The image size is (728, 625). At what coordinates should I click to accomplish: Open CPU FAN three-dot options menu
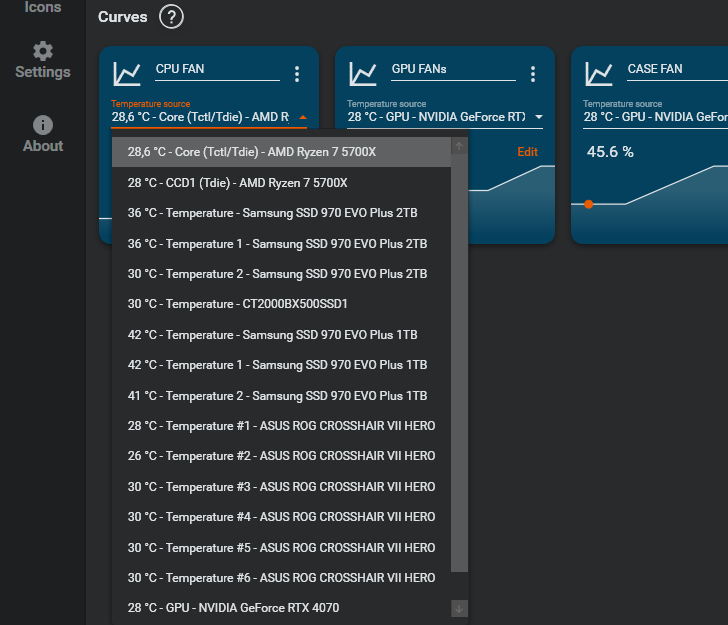coord(297,74)
